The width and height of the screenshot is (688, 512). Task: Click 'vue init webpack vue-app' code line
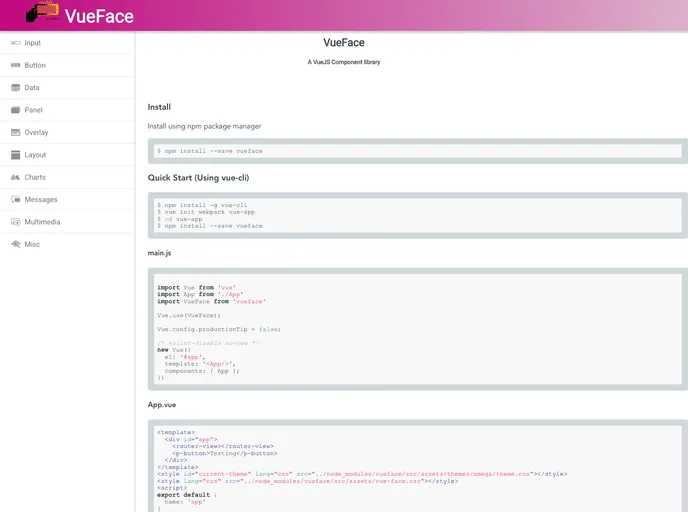[206, 212]
